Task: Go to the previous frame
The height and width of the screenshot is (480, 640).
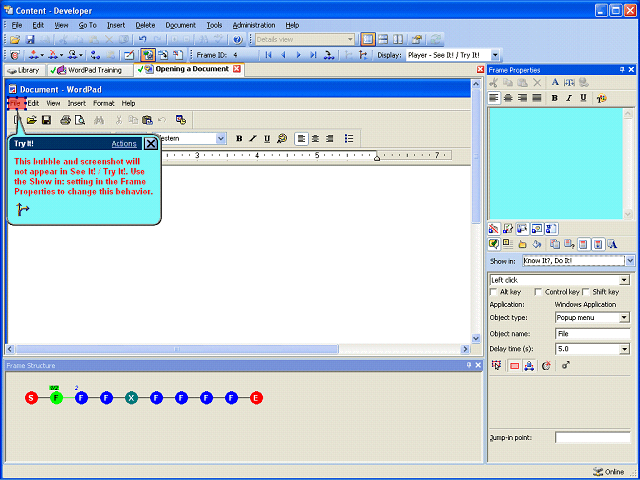Action: pos(283,55)
